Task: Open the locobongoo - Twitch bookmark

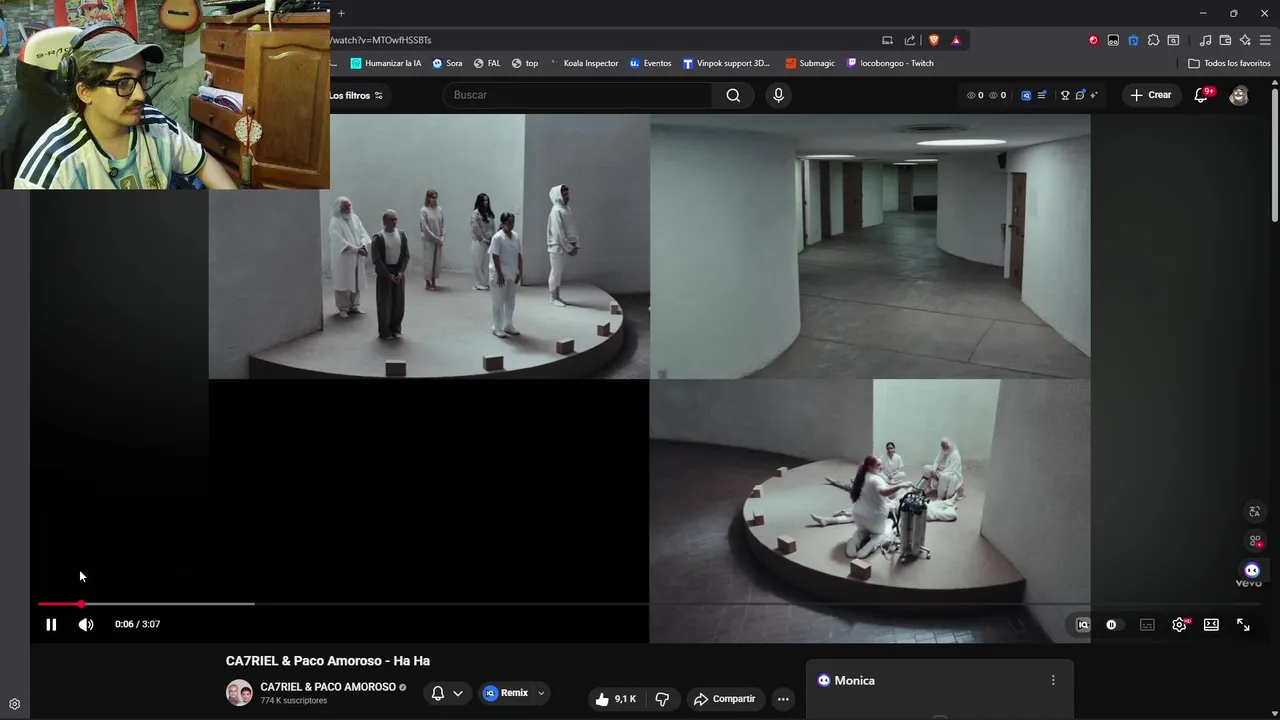Action: point(890,63)
